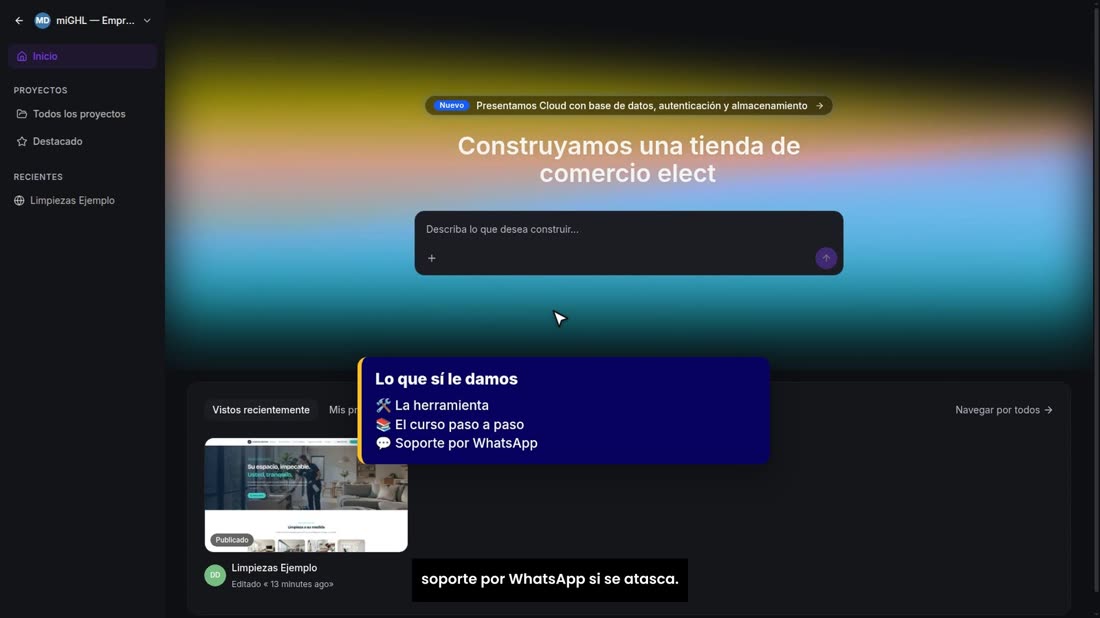Click the plus attach icon in prompt box
The height and width of the screenshot is (618, 1100).
pos(431,258)
